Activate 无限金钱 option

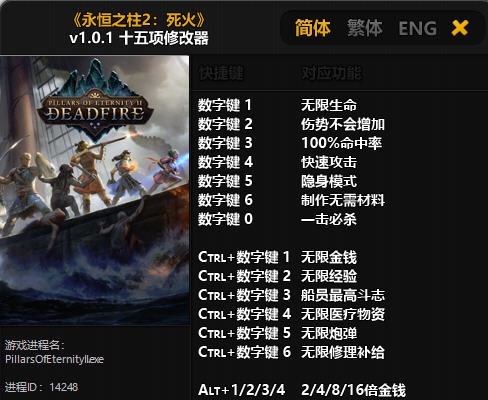click(x=329, y=257)
